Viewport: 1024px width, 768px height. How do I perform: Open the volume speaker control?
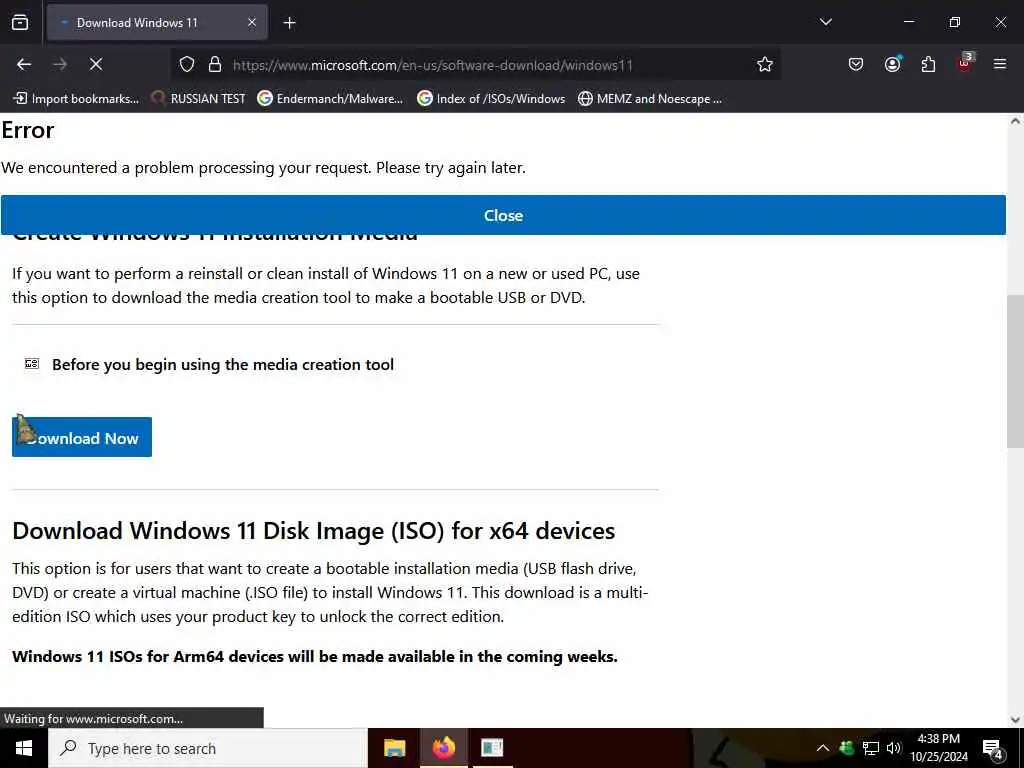point(893,748)
